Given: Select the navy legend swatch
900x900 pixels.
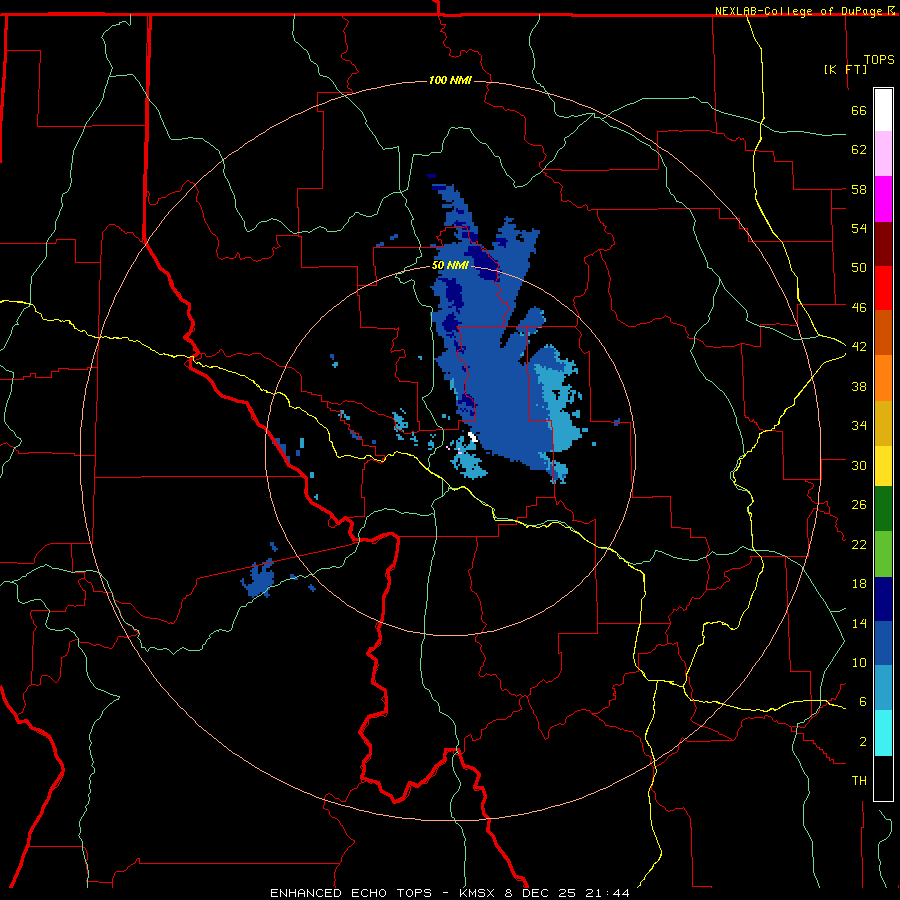Looking at the screenshot, I should point(883,599).
